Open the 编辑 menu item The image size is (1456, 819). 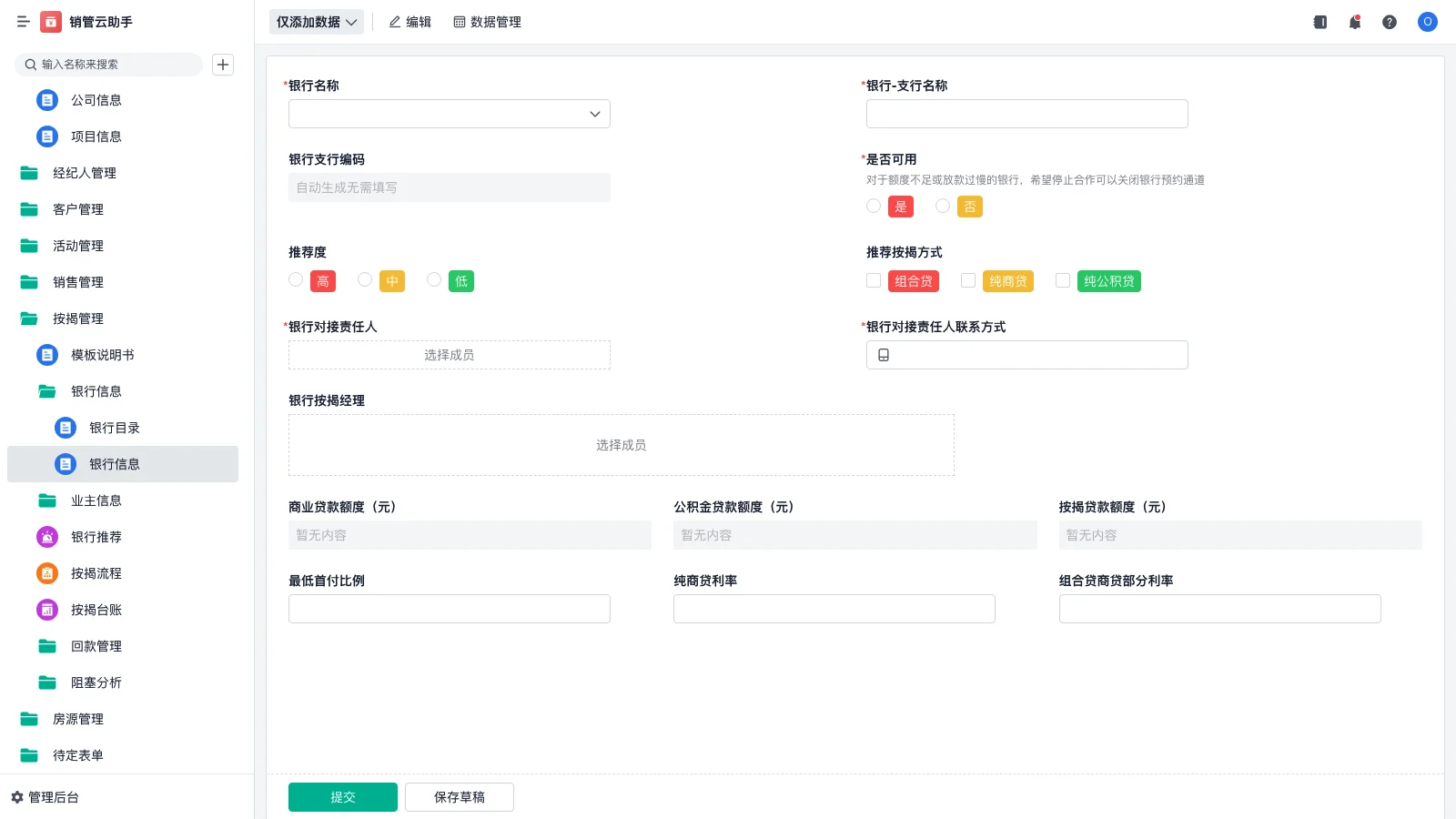tap(410, 22)
